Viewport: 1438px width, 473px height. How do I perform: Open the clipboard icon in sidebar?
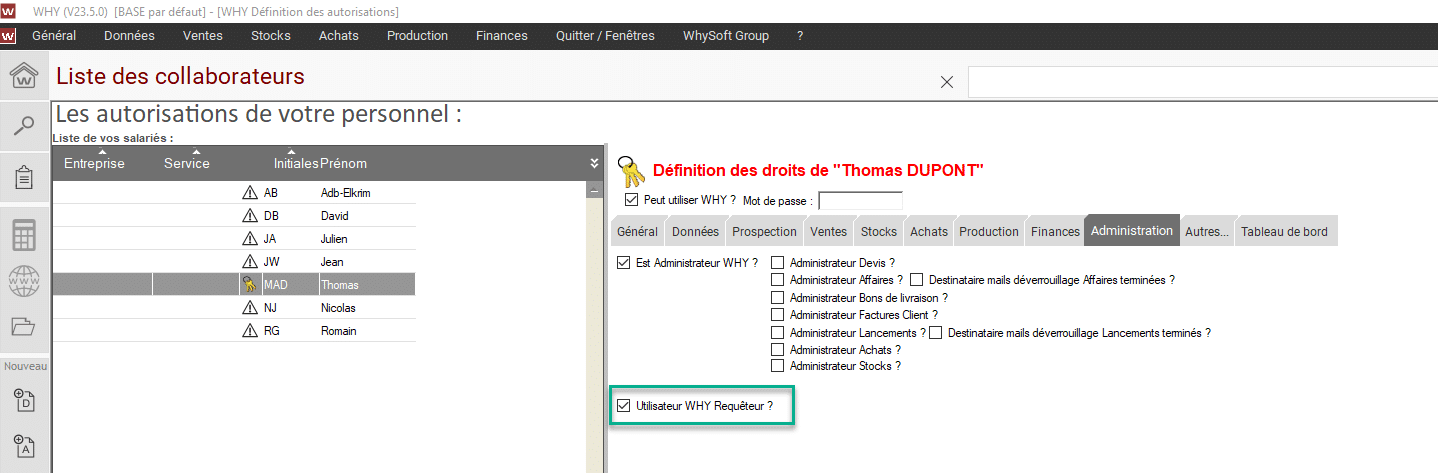24,178
